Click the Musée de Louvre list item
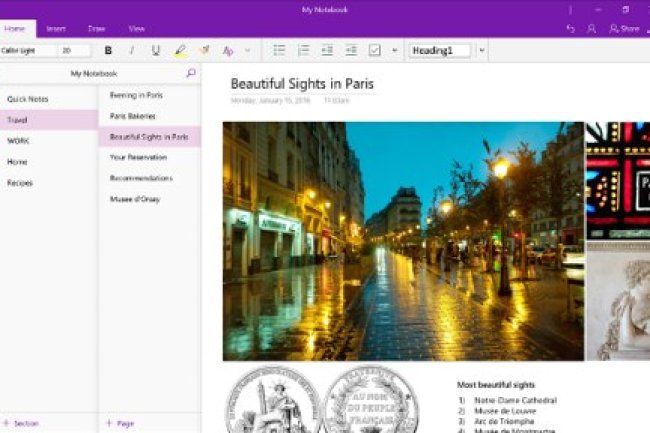This screenshot has width=650, height=433. coord(505,411)
